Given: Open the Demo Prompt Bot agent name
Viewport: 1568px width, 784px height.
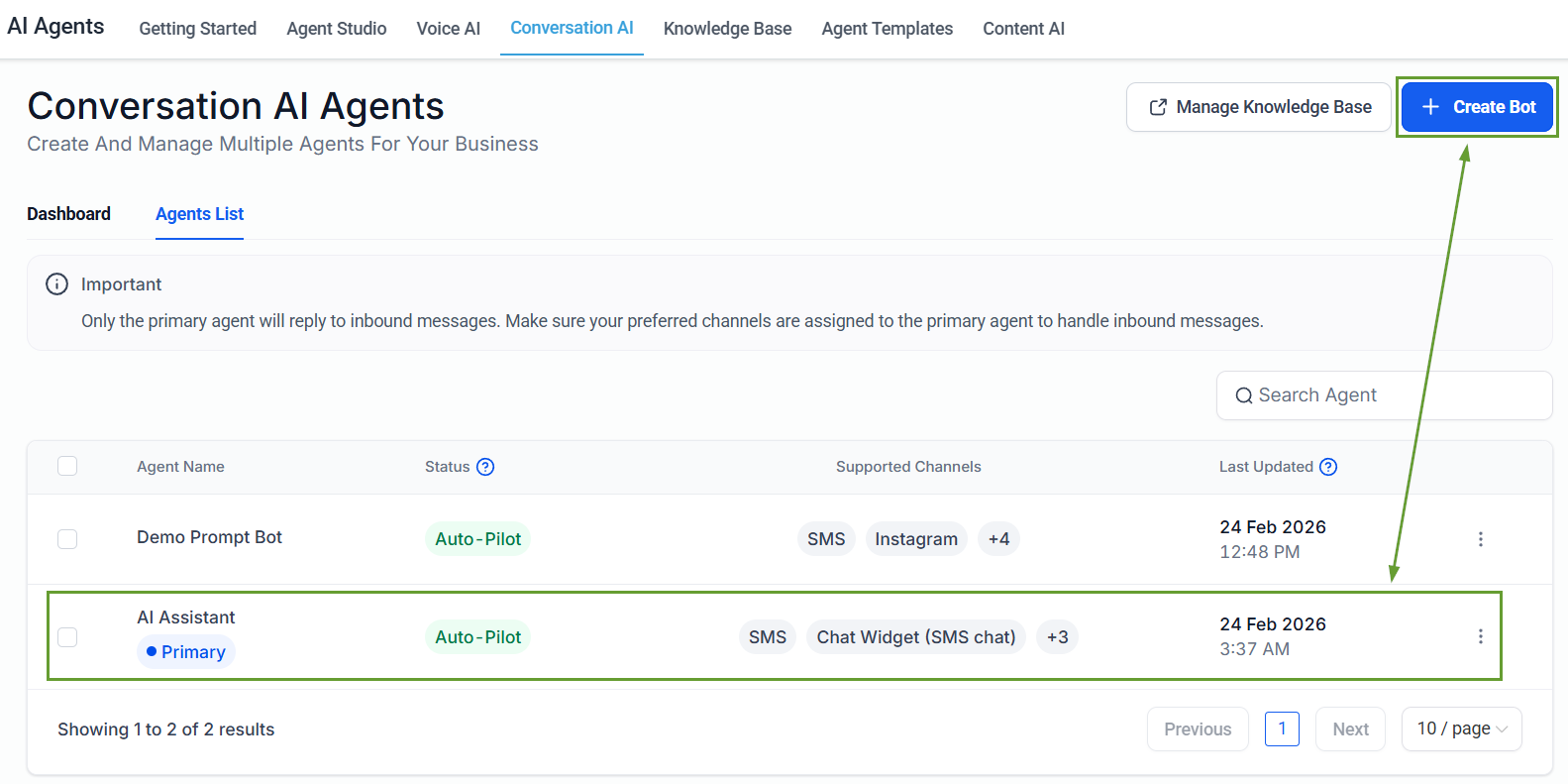Looking at the screenshot, I should (x=209, y=537).
